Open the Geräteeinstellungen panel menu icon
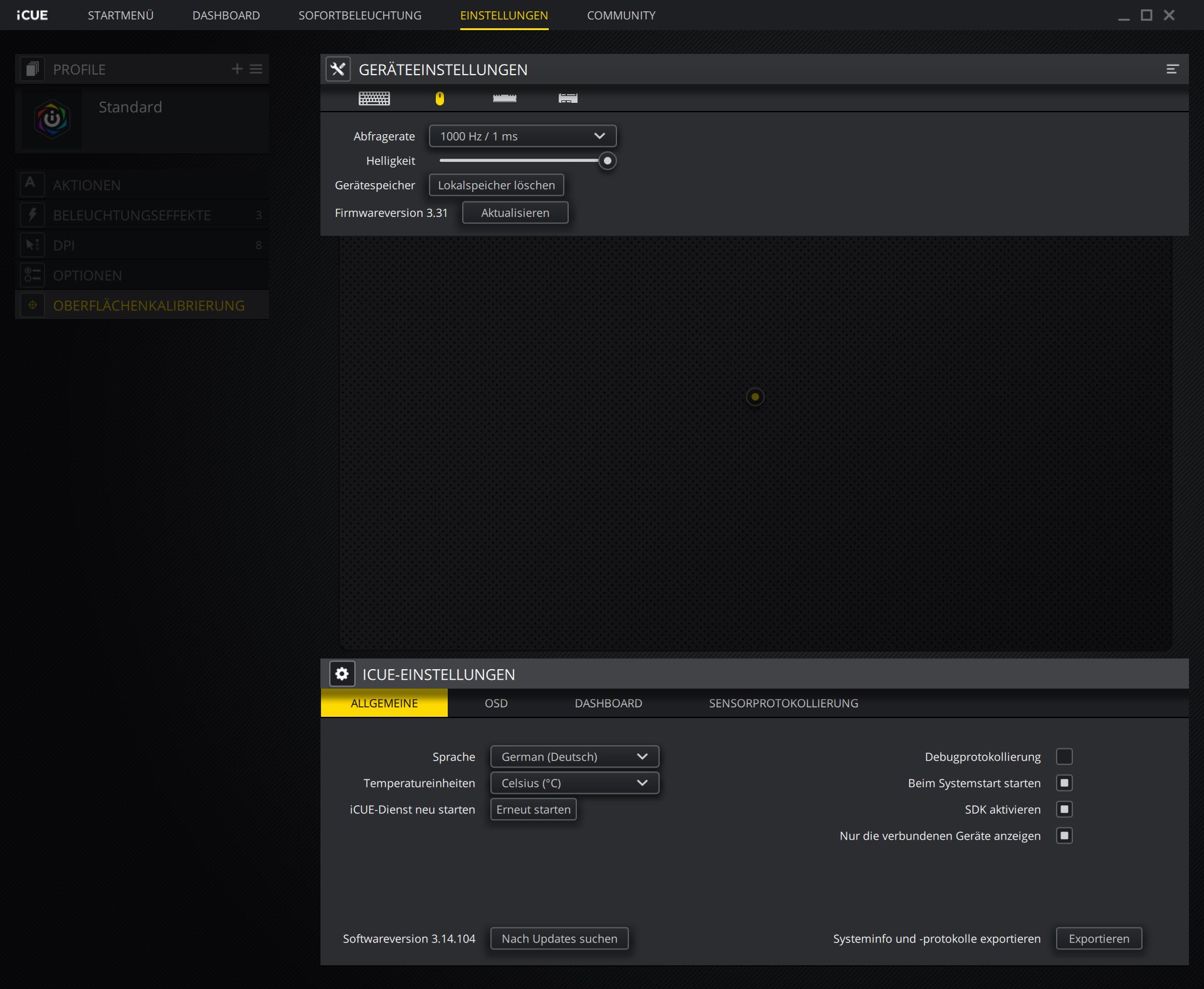 tap(1173, 70)
